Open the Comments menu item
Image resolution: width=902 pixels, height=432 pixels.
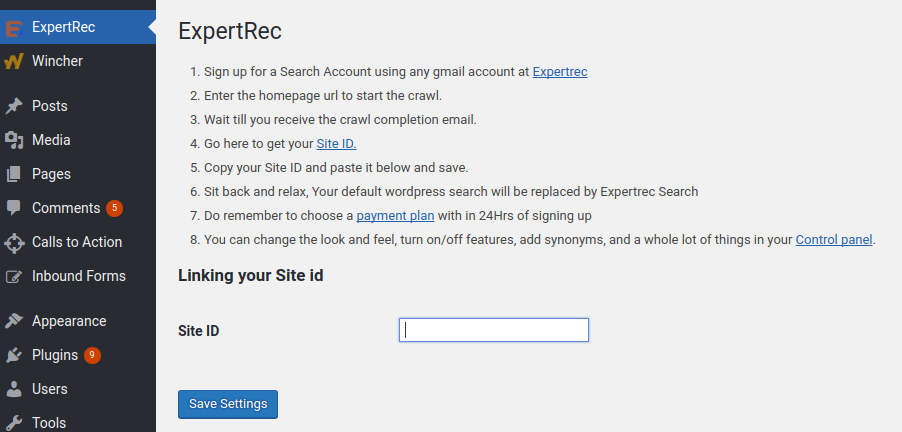point(65,208)
